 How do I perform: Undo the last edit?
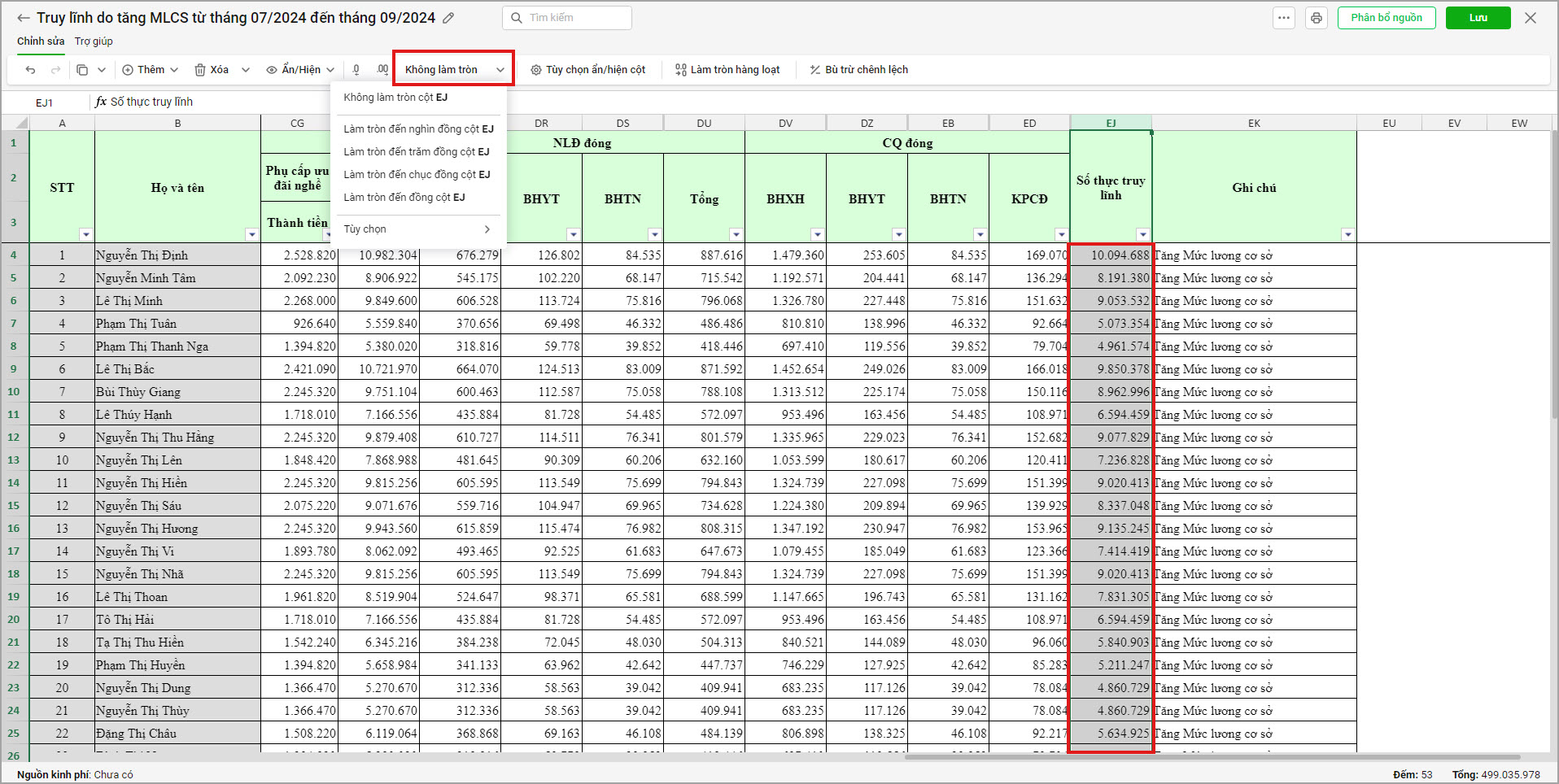tap(31, 70)
